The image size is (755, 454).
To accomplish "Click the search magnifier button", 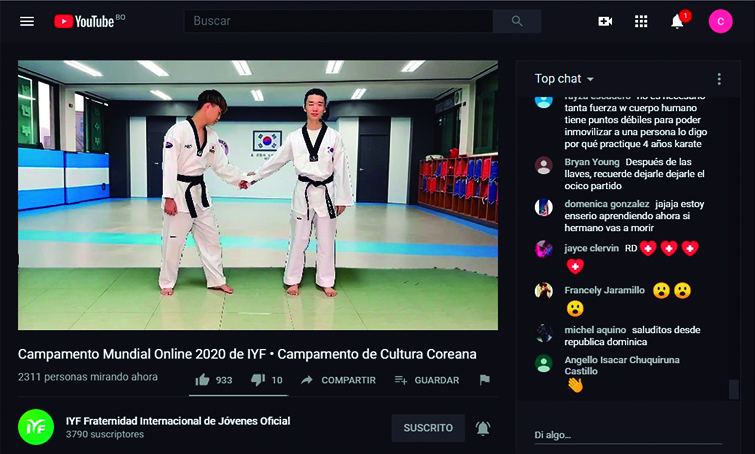I will point(517,21).
